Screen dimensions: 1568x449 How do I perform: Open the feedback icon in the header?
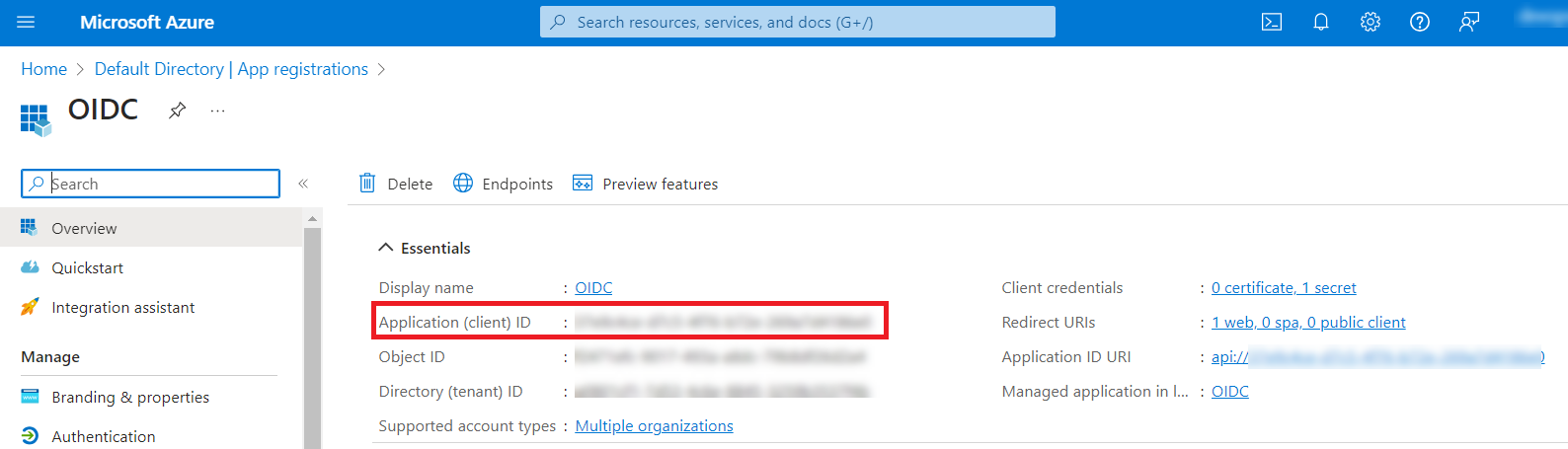tap(1469, 22)
